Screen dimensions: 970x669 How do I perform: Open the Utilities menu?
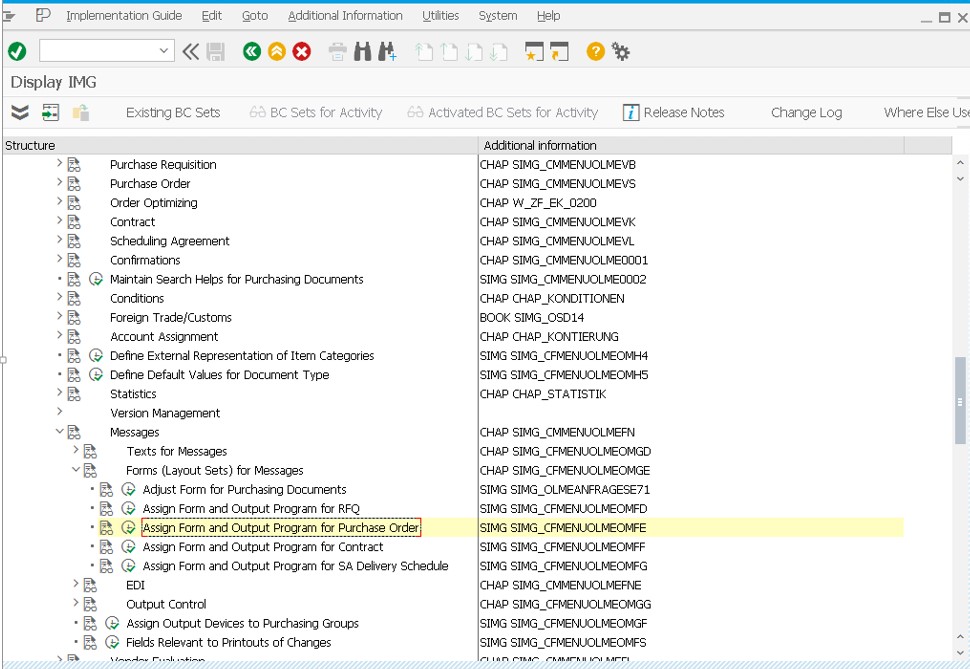(440, 15)
